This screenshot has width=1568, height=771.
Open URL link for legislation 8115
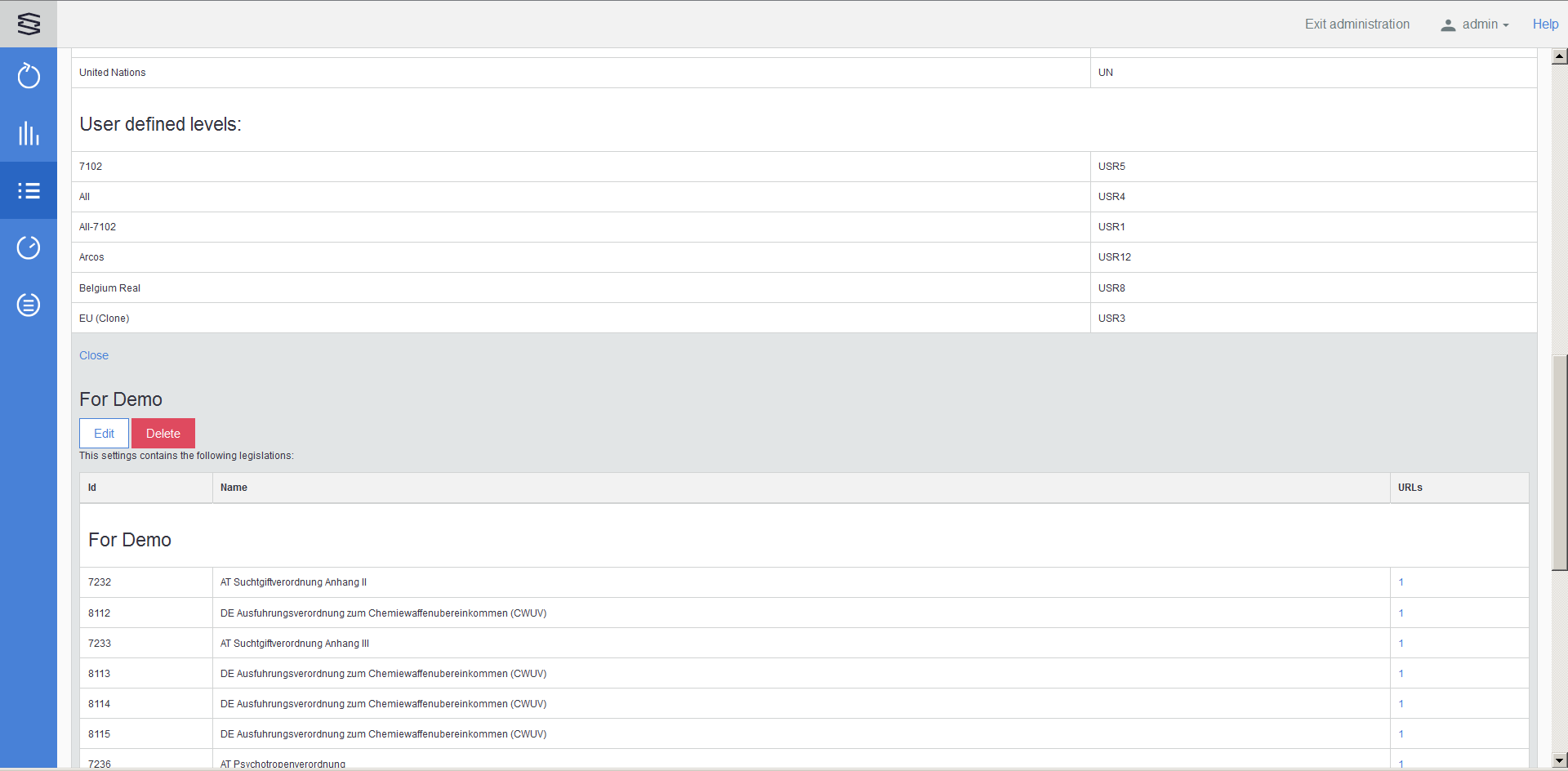(1401, 734)
